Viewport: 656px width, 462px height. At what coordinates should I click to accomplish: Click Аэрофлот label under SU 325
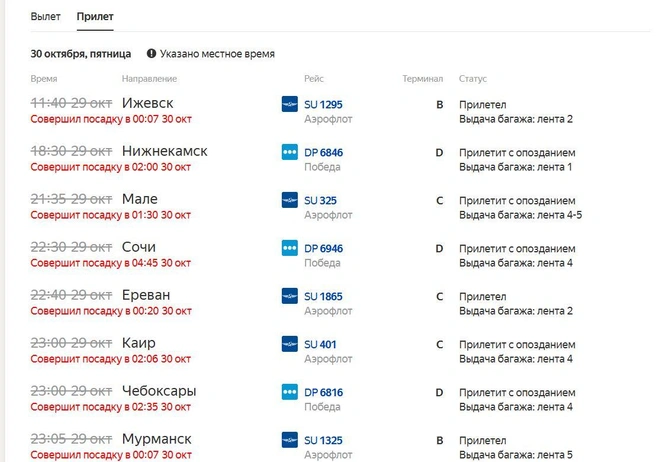328,215
